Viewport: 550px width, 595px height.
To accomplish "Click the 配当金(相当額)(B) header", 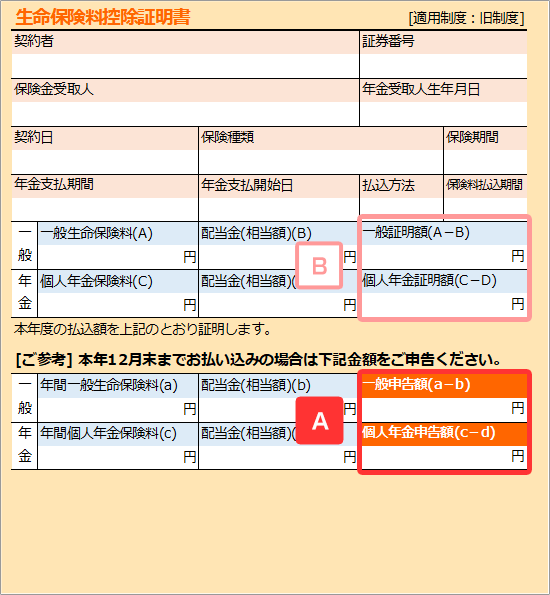I will tap(256, 233).
